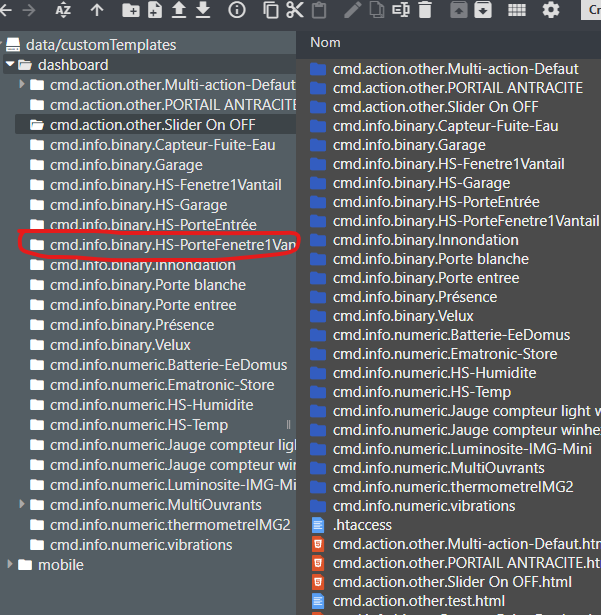The image size is (601, 615).
Task: Open the A-Z sort options icon
Action: coord(63,10)
